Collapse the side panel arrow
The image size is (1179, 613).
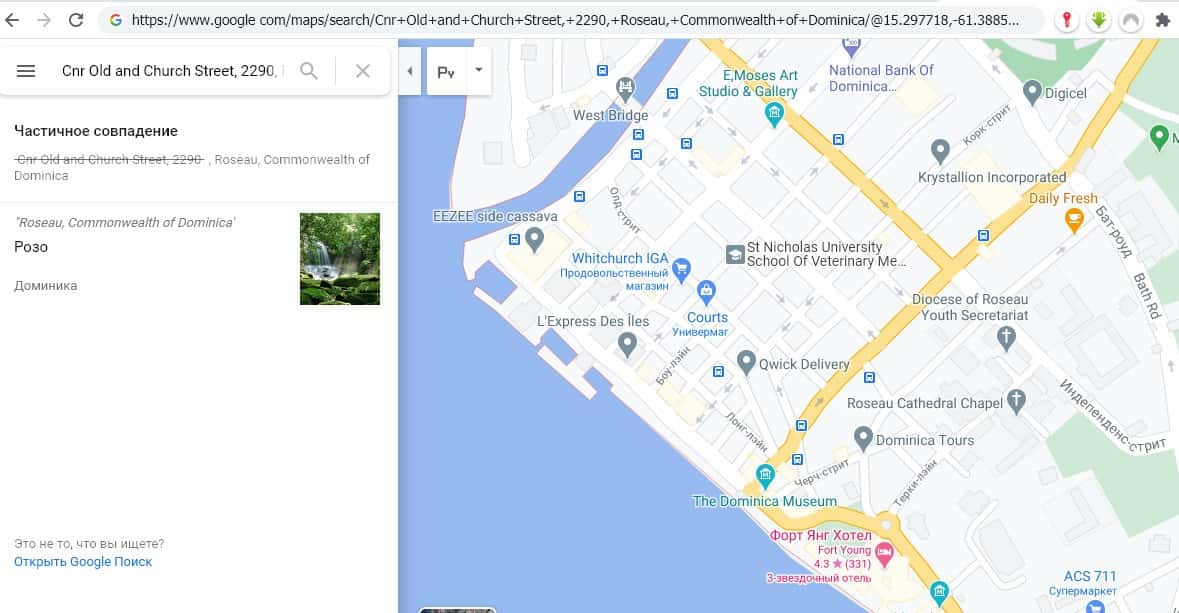pyautogui.click(x=409, y=71)
